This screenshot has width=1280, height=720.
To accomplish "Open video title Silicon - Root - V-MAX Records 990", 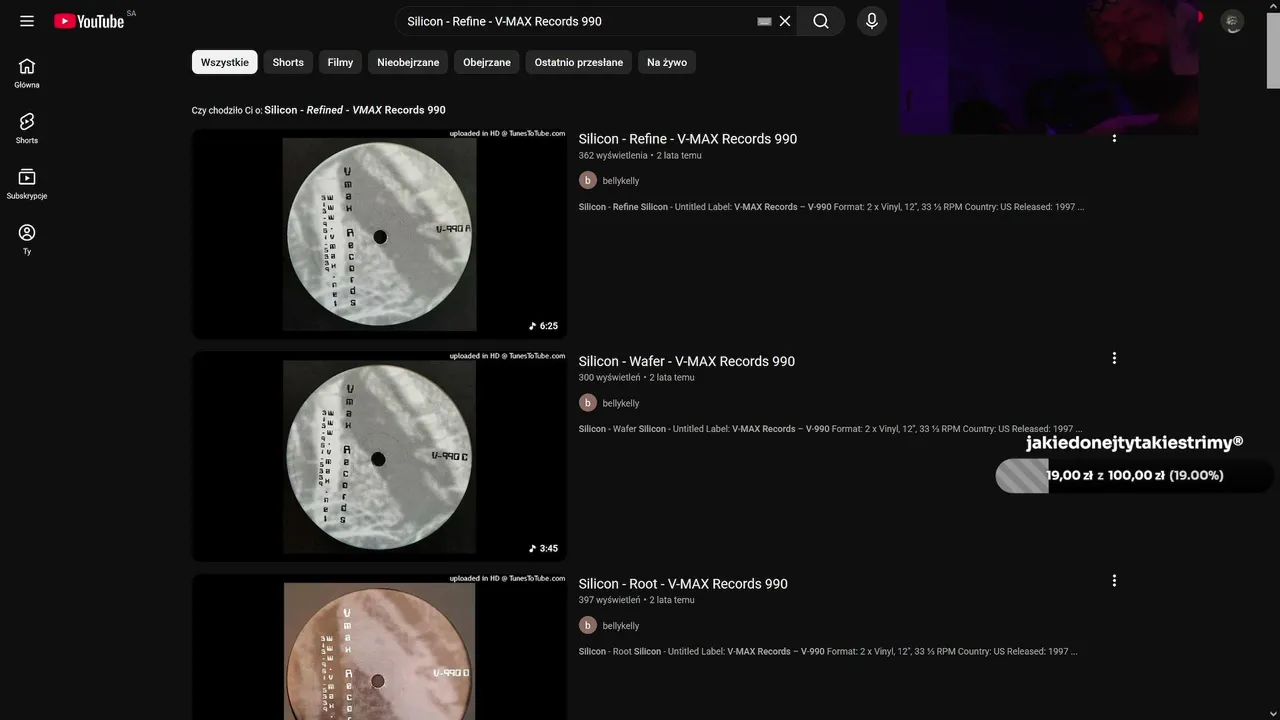I will 683,584.
